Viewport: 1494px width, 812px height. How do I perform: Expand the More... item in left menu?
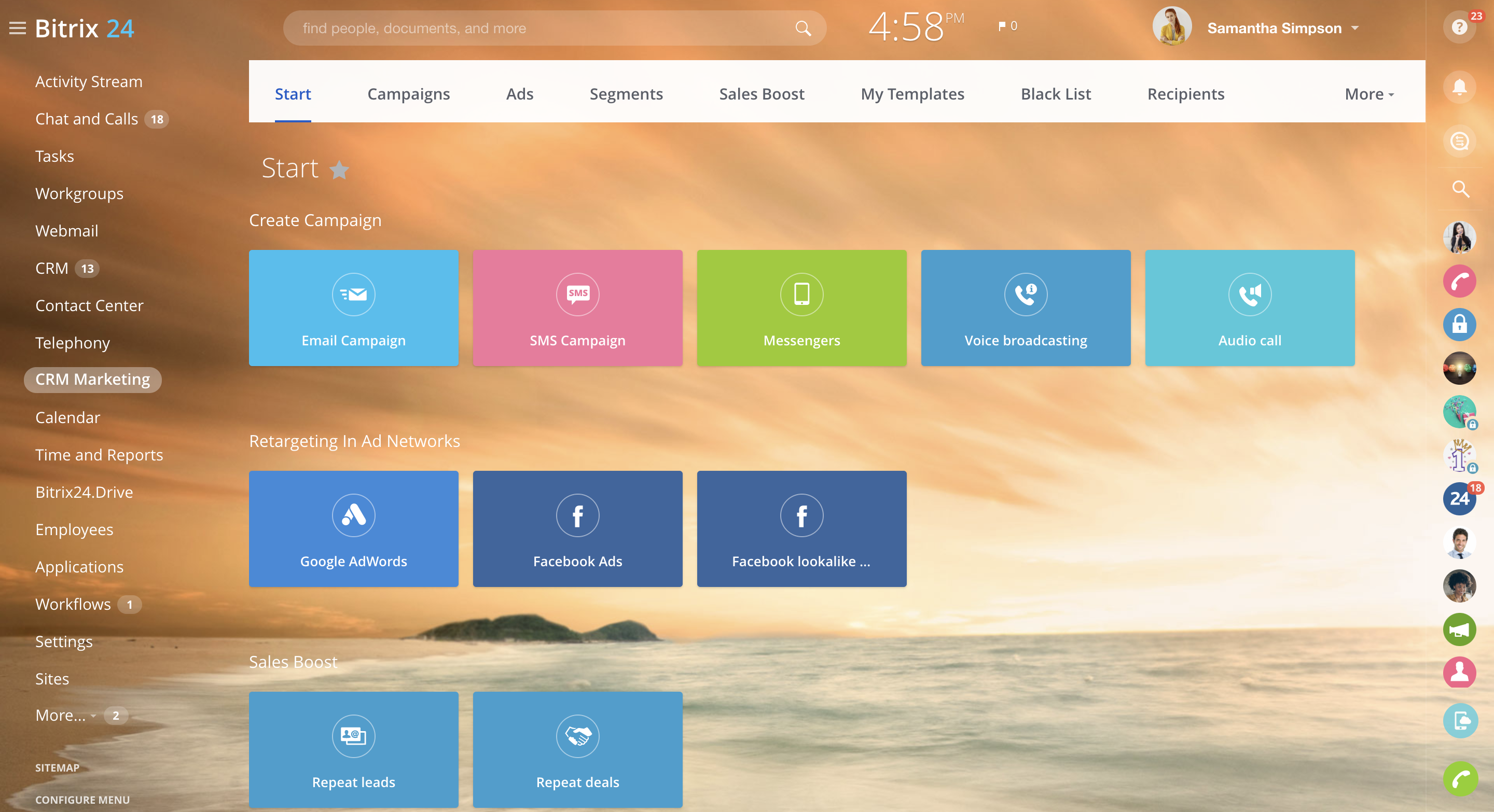65,715
